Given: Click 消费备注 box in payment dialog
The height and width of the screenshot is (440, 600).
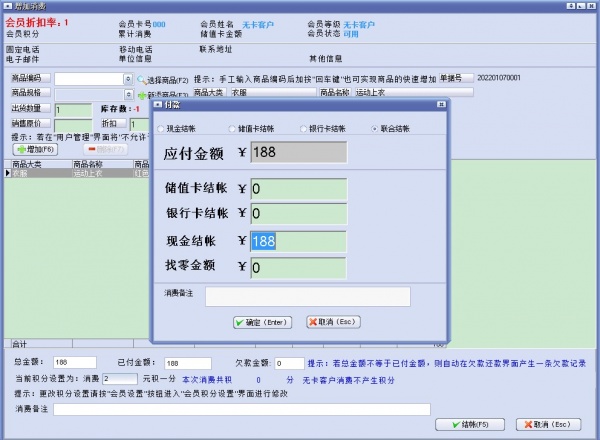Looking at the screenshot, I should coord(308,297).
